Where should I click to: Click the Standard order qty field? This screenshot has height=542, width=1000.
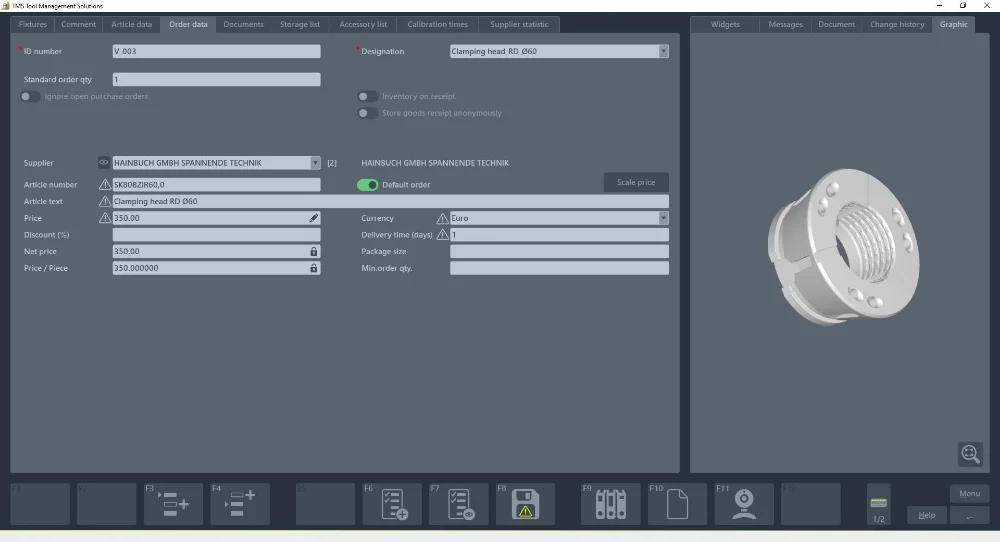(x=216, y=80)
